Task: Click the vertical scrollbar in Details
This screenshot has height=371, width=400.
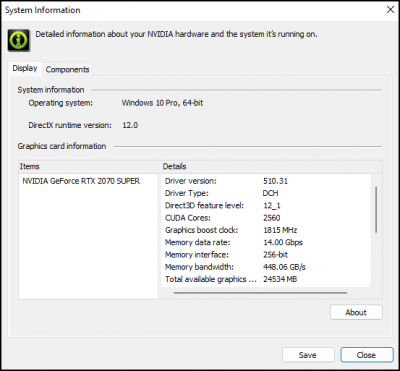Action: point(376,210)
